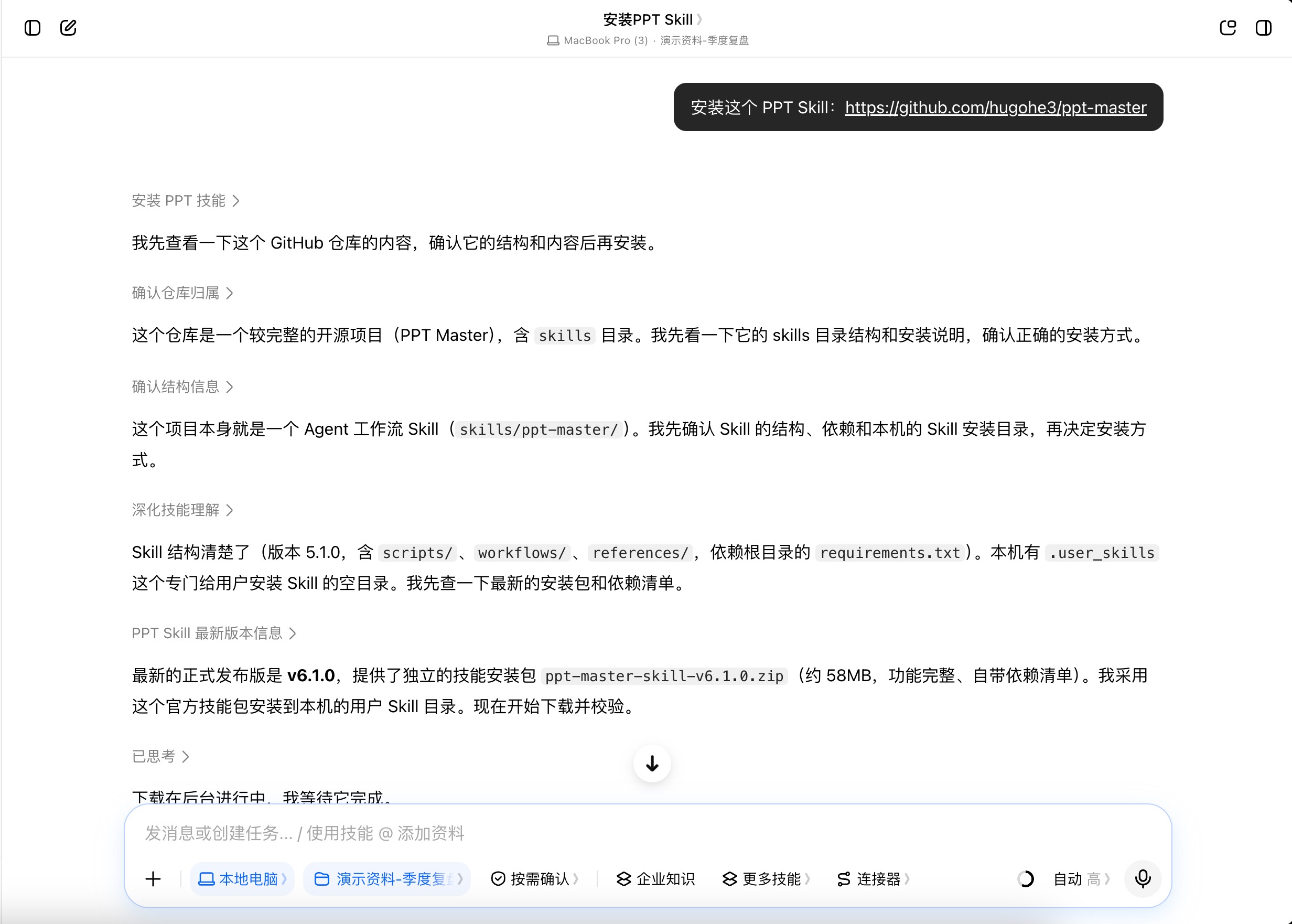Viewport: 1292px width, 924px height.
Task: Open the GitHub ppt-master repository link
Action: pyautogui.click(x=995, y=108)
